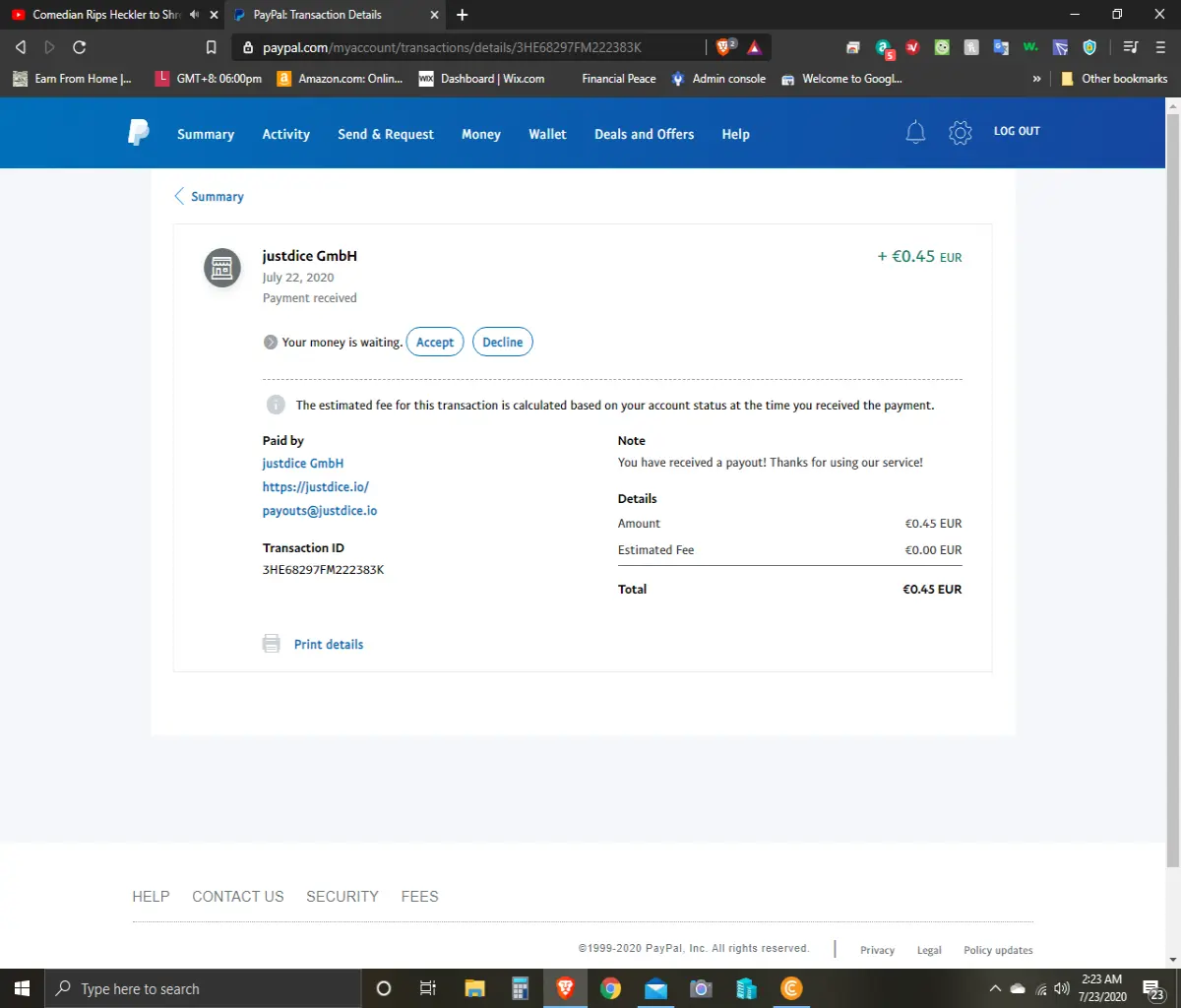Click the Google Translate extension icon
The image size is (1181, 1008).
pyautogui.click(x=1001, y=46)
